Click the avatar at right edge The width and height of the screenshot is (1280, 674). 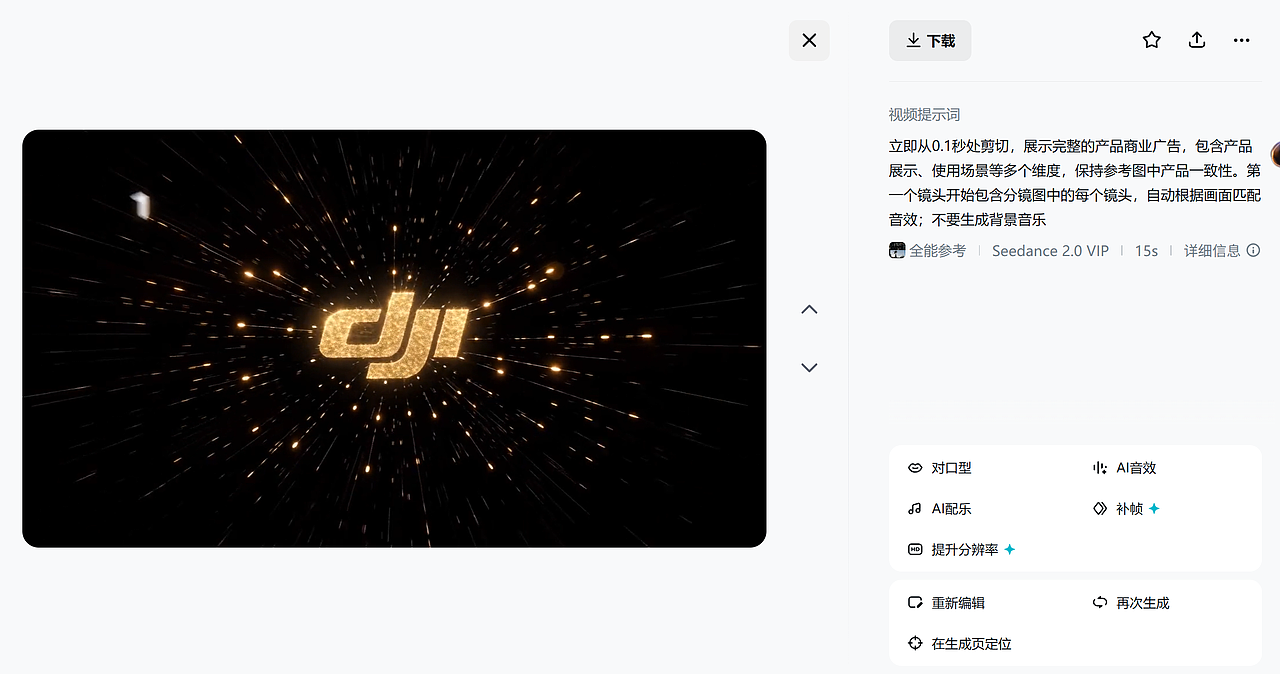coord(1275,154)
